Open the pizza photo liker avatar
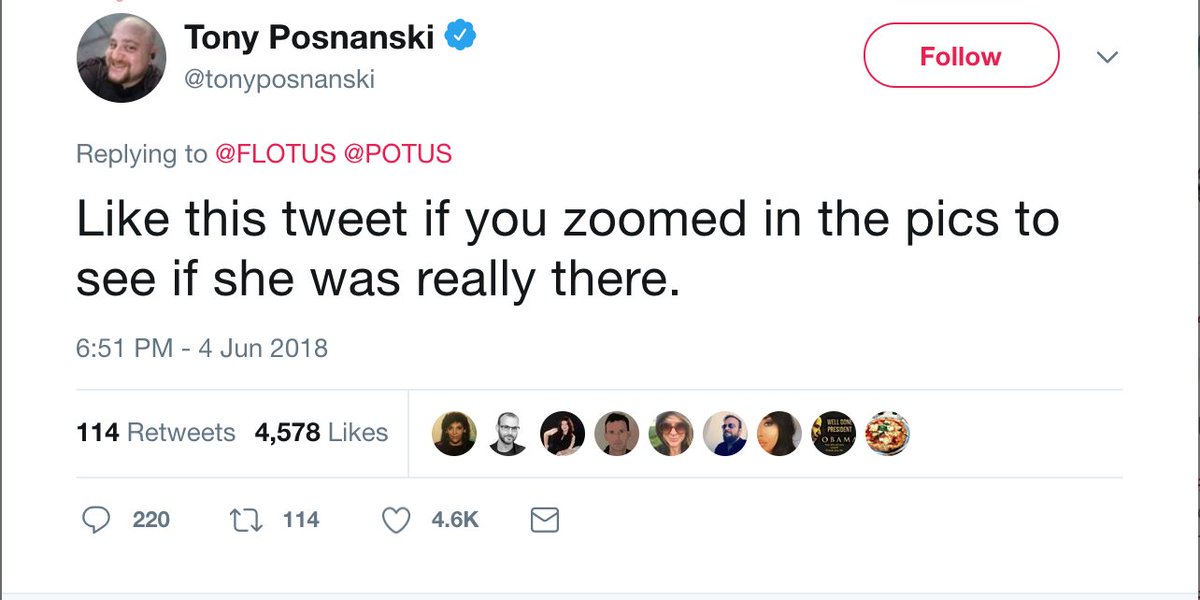The height and width of the screenshot is (600, 1200). click(886, 434)
